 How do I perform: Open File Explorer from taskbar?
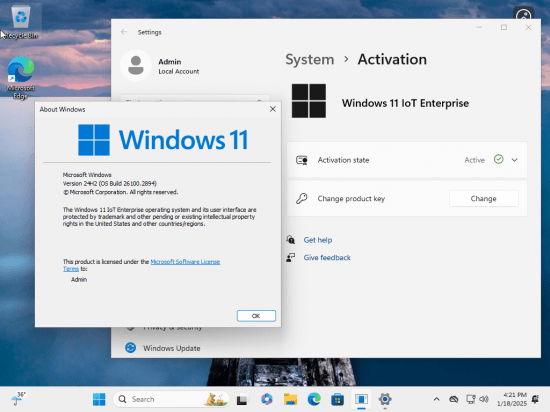(x=290, y=399)
